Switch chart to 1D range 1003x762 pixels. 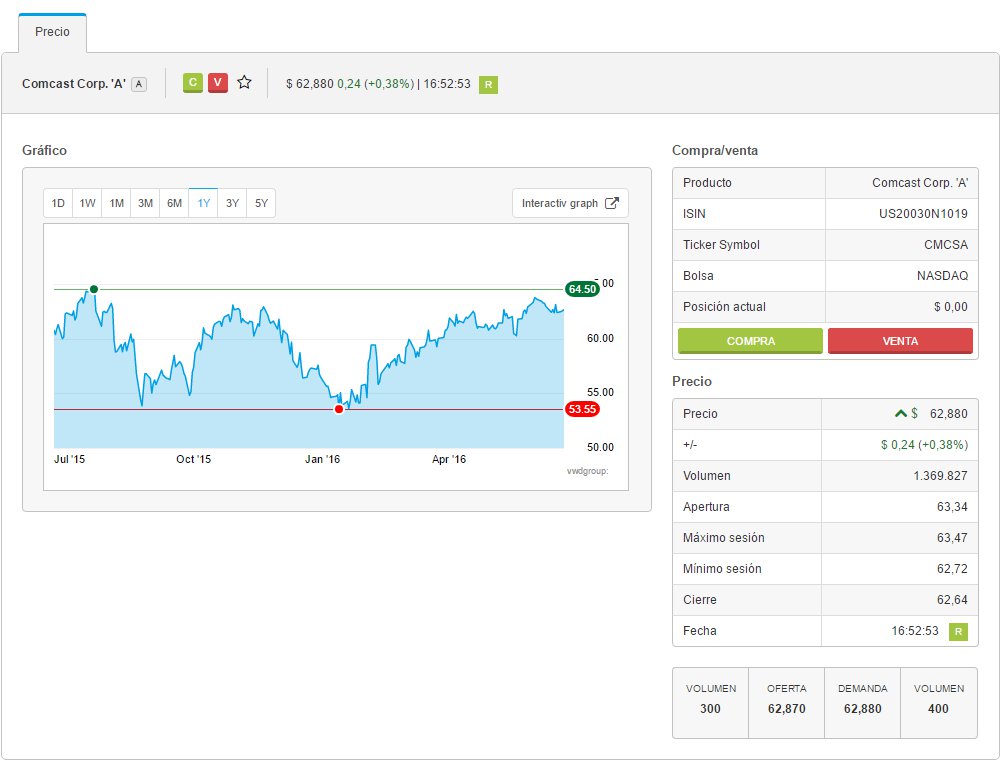58,203
